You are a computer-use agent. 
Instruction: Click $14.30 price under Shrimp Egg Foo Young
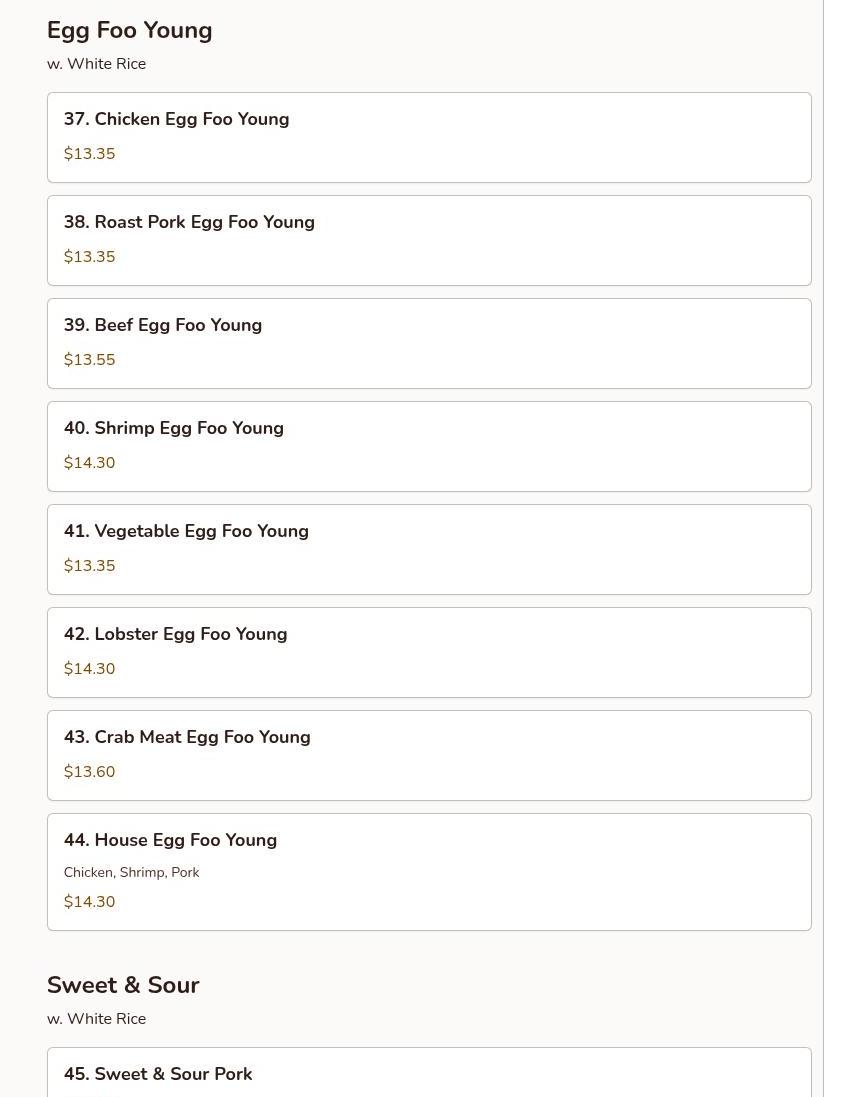pyautogui.click(x=90, y=463)
